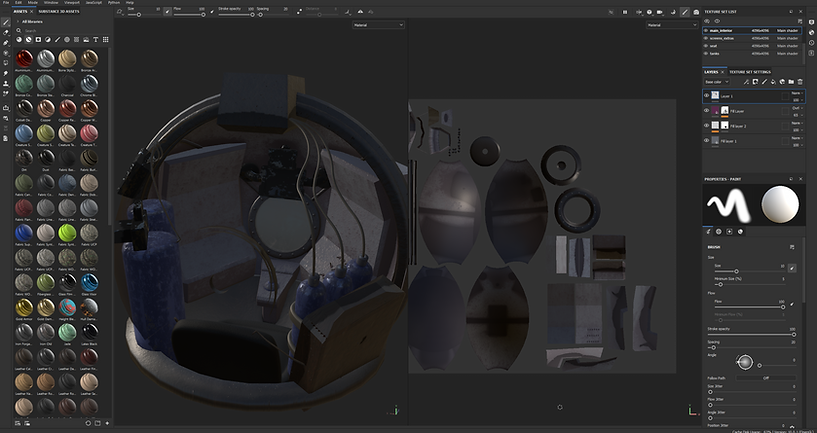Open the Python menu
This screenshot has height=433, width=817.
[114, 3]
